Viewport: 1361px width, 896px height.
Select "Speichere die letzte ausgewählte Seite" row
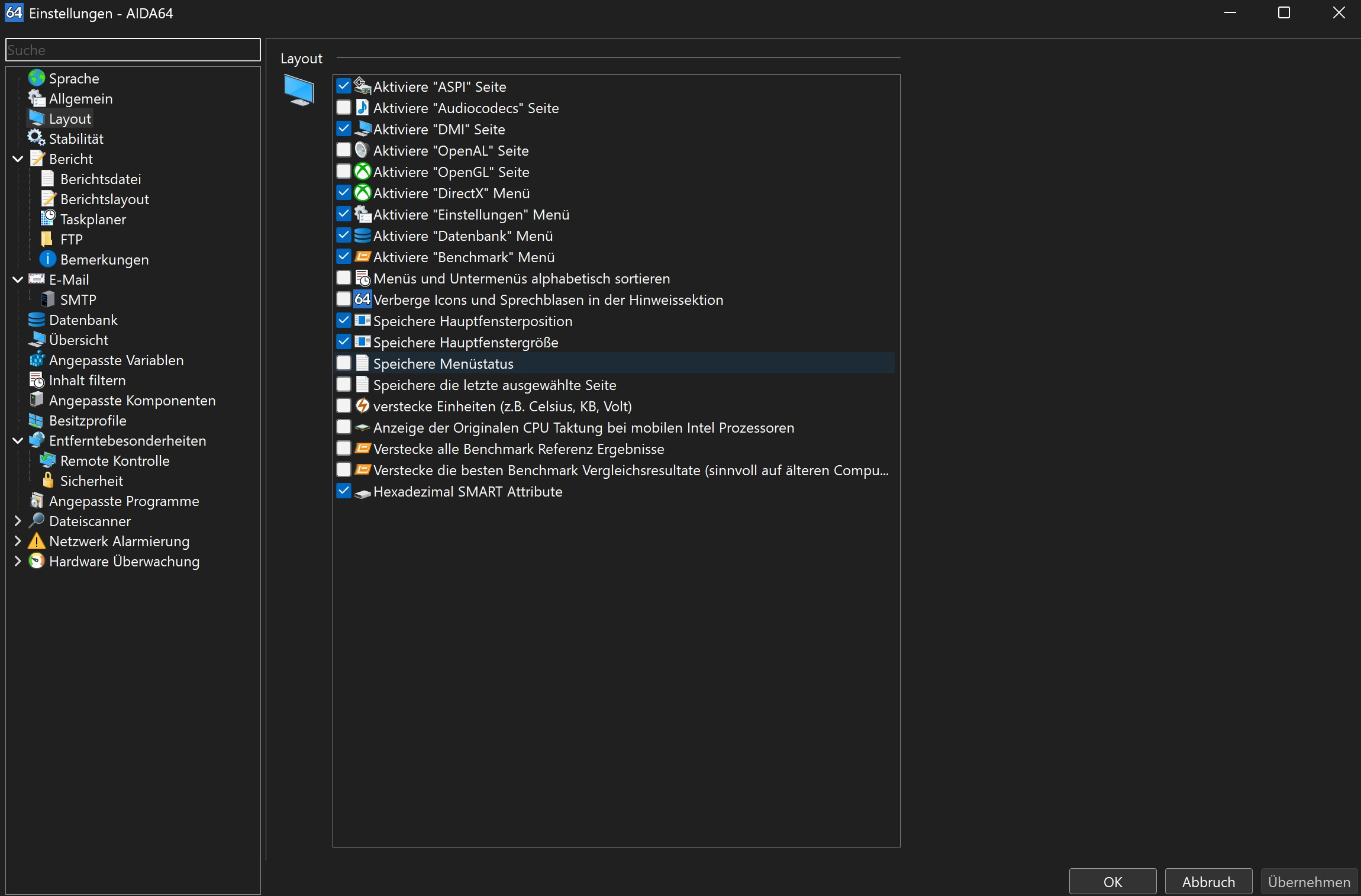(x=615, y=385)
